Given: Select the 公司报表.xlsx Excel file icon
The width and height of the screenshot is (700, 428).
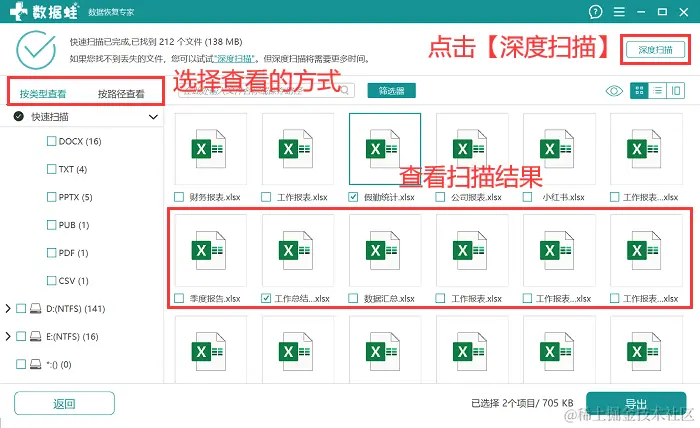Looking at the screenshot, I should click(x=470, y=149).
